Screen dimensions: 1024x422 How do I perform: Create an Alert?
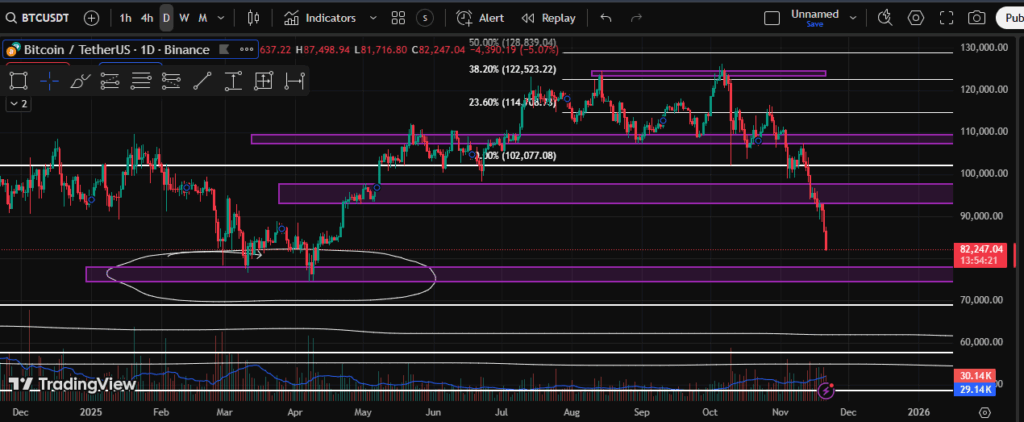(480, 18)
